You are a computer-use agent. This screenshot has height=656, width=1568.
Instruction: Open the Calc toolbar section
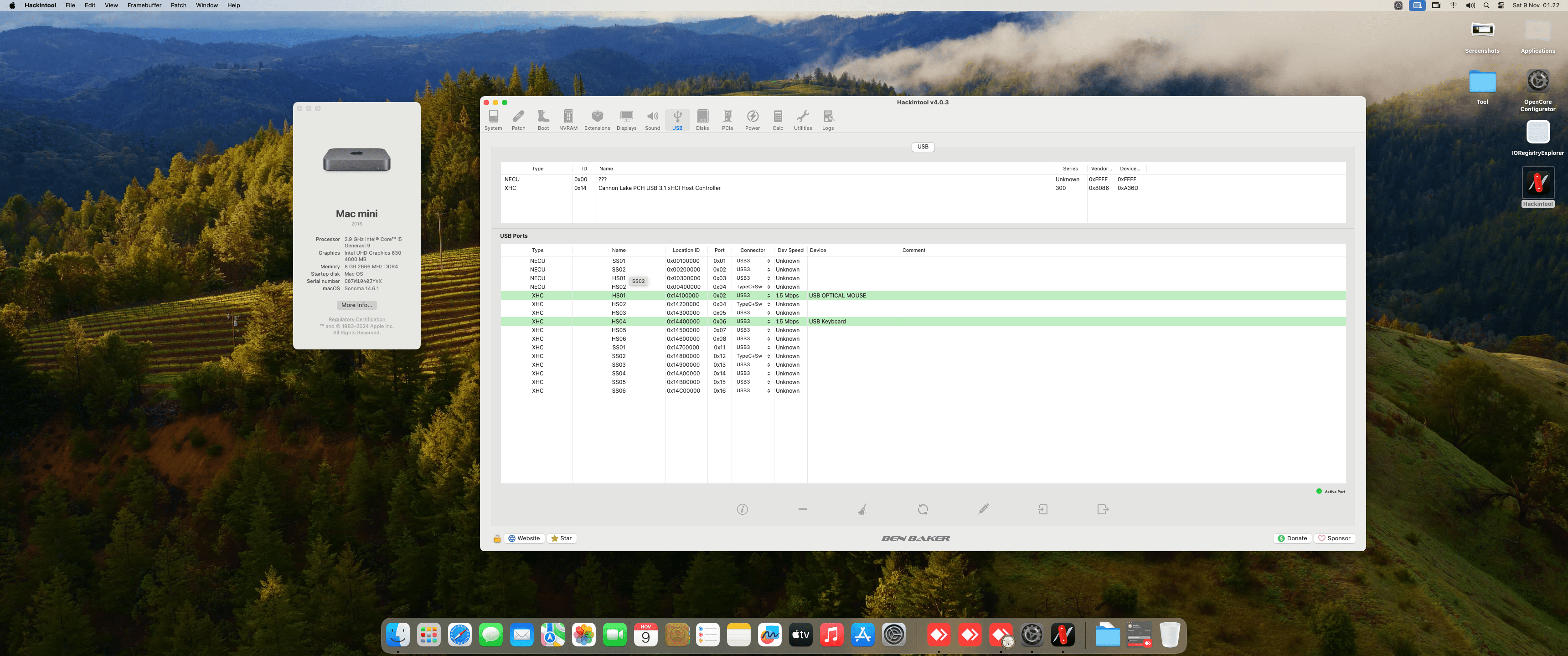click(x=777, y=120)
